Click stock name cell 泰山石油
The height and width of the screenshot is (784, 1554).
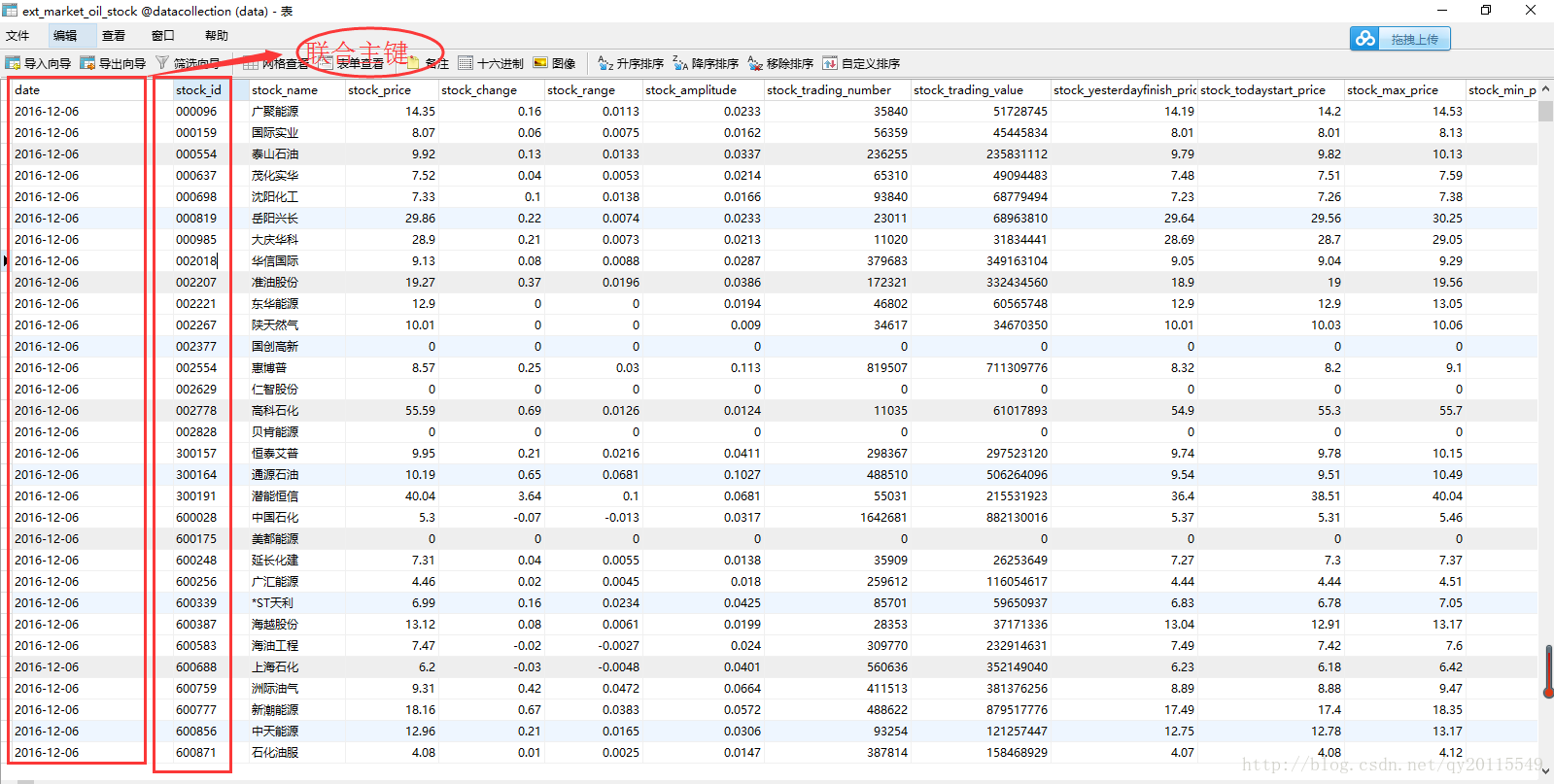296,153
